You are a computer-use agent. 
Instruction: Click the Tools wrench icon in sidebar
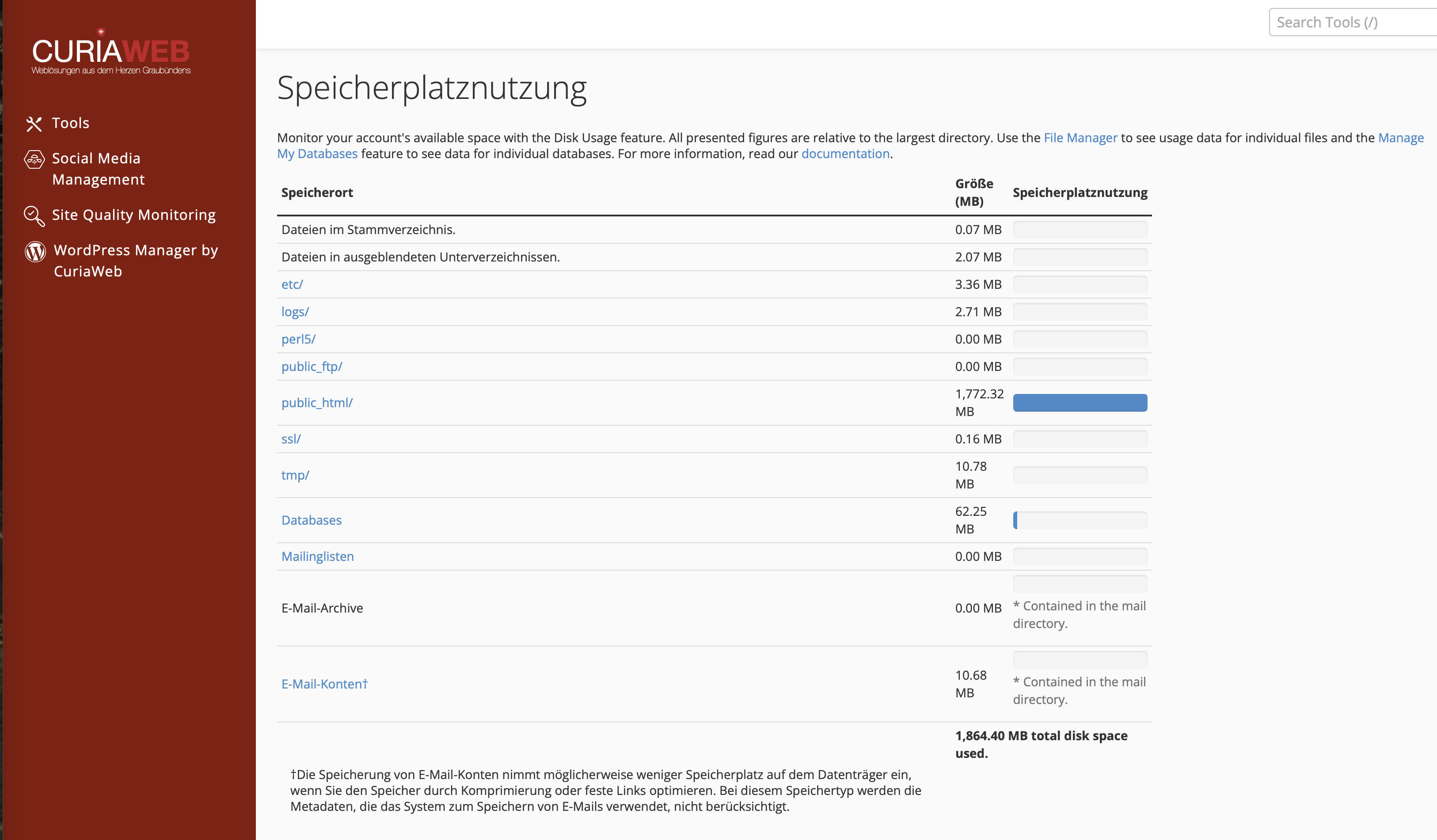[34, 124]
